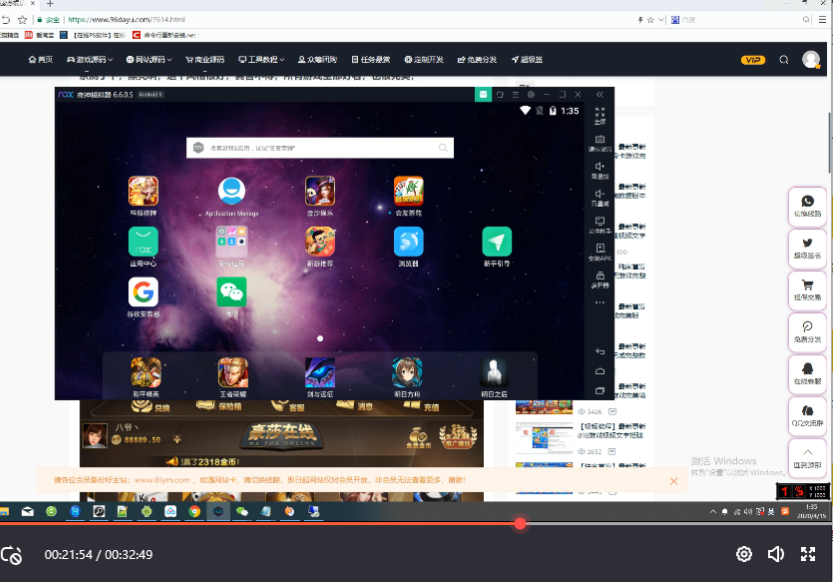Launch the anime girl game in Nox dock
This screenshot has height=582, width=834.
point(407,372)
